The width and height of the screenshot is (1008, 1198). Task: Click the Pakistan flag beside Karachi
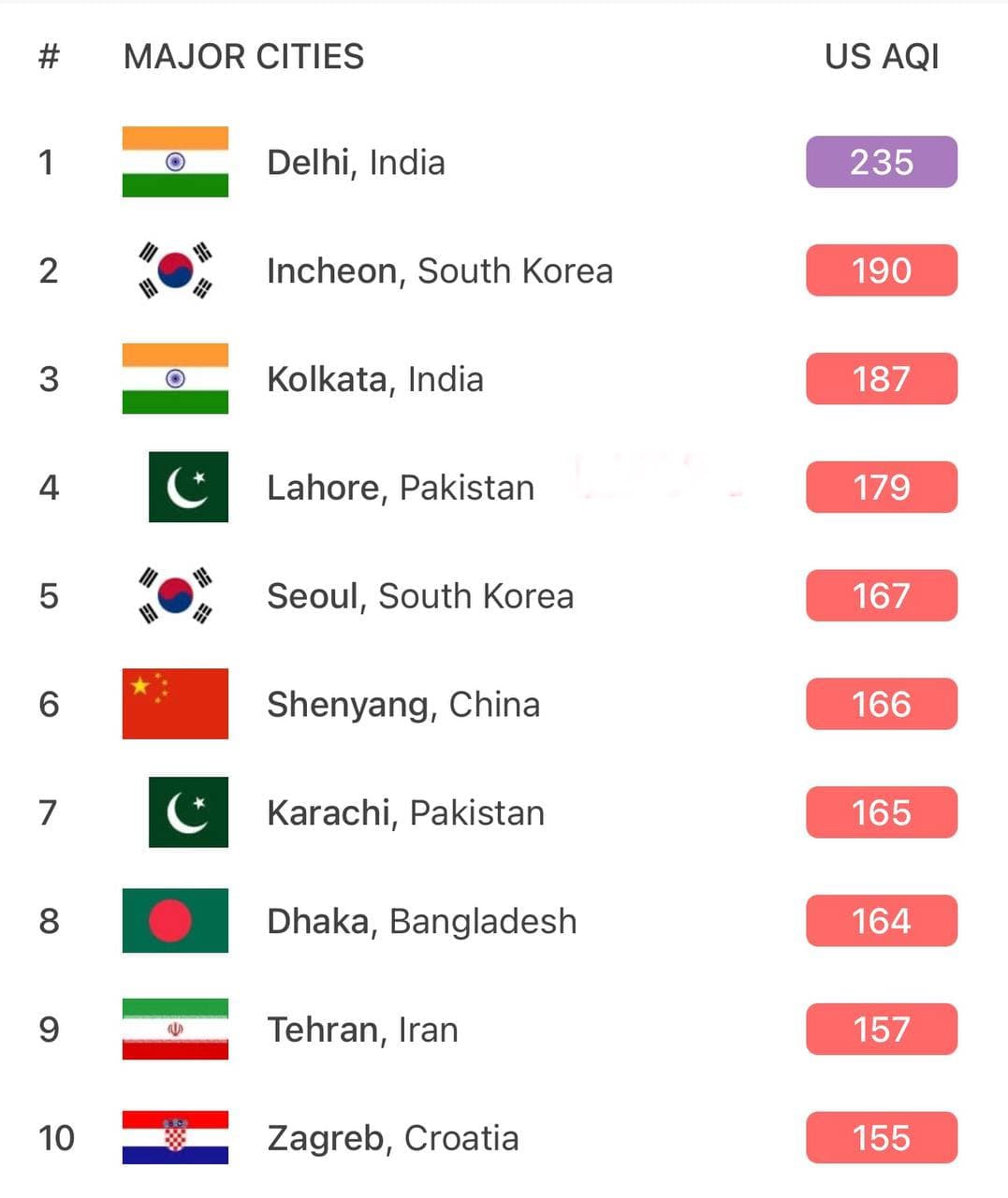(x=188, y=812)
